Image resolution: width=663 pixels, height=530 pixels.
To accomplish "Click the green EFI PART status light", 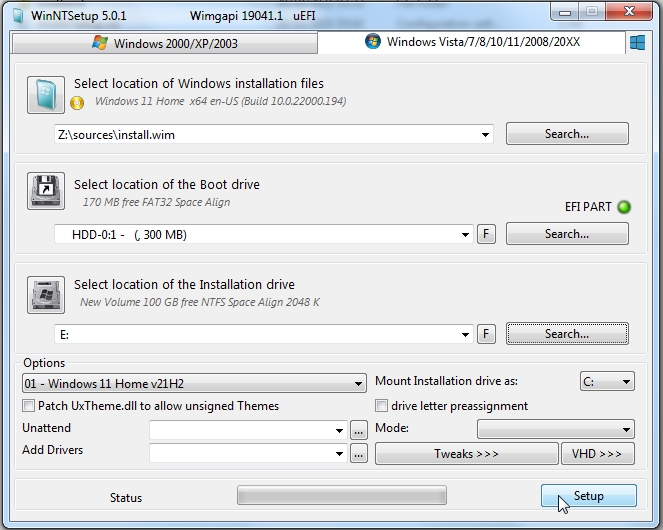I will pyautogui.click(x=624, y=207).
